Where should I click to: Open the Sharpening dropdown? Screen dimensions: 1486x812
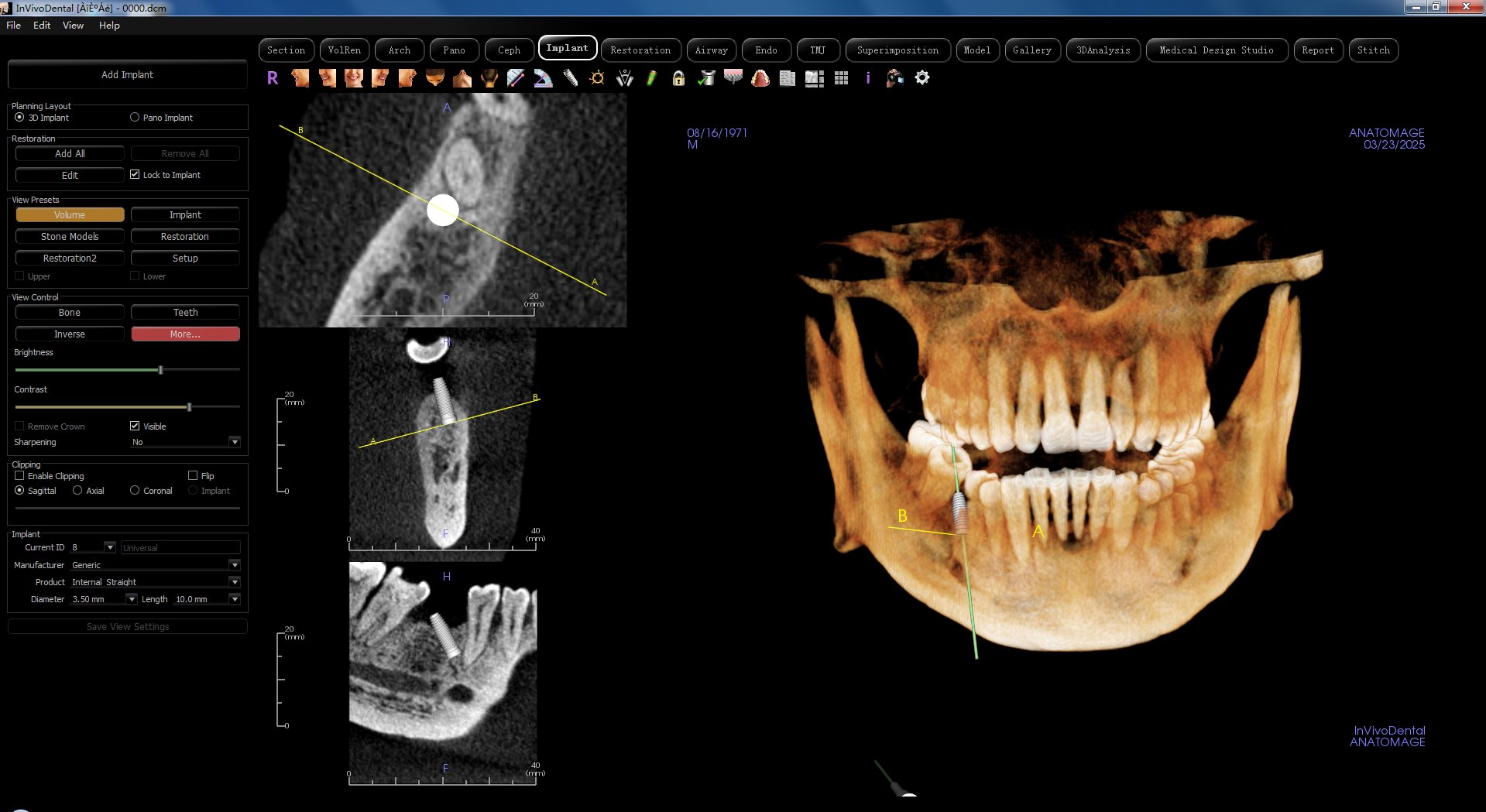click(x=235, y=442)
